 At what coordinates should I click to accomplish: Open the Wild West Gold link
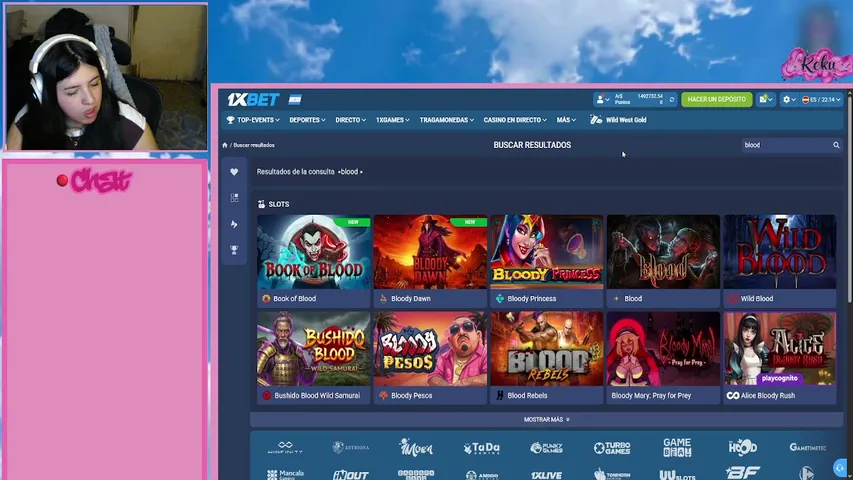point(619,120)
